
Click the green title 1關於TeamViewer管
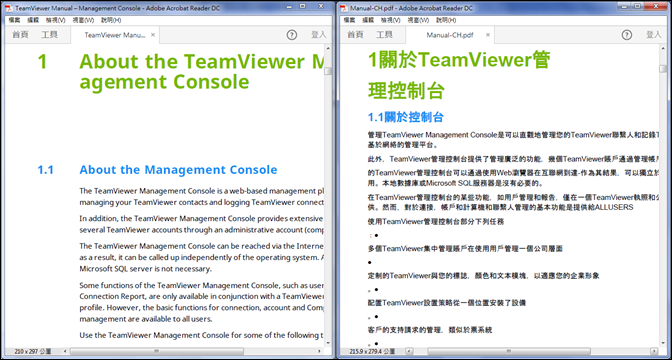click(x=459, y=60)
